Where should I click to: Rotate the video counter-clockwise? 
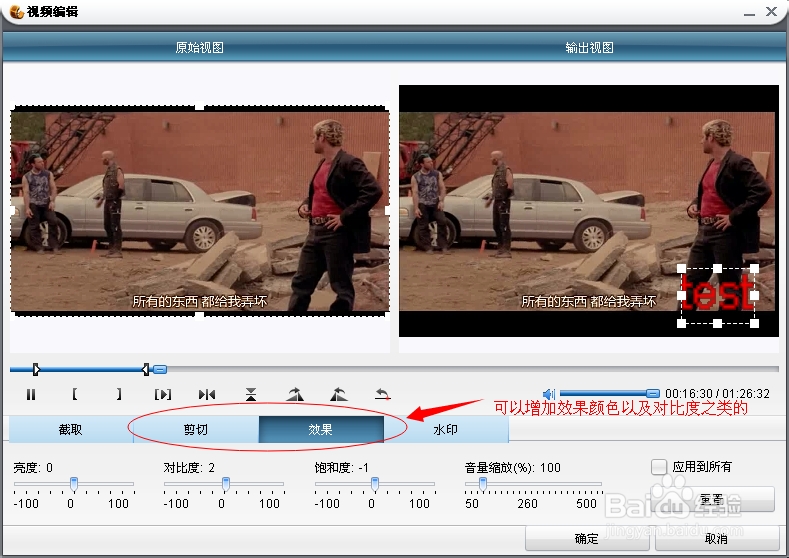[339, 394]
